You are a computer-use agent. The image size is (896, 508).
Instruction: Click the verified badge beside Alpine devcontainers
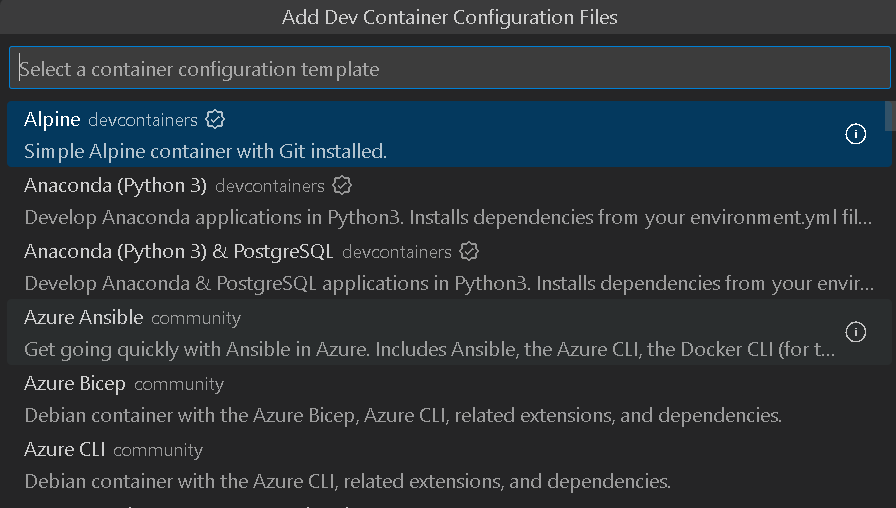[x=215, y=120]
